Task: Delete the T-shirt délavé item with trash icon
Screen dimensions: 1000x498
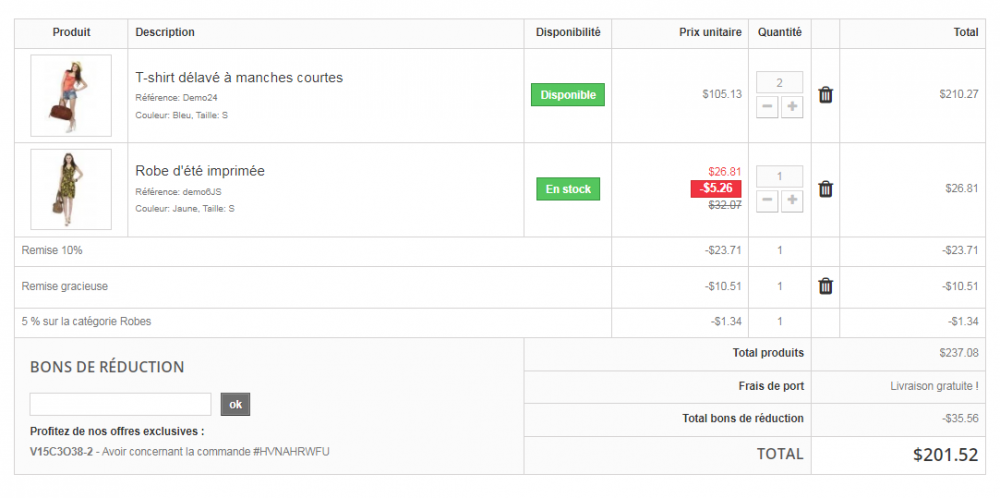Action: tap(825, 95)
